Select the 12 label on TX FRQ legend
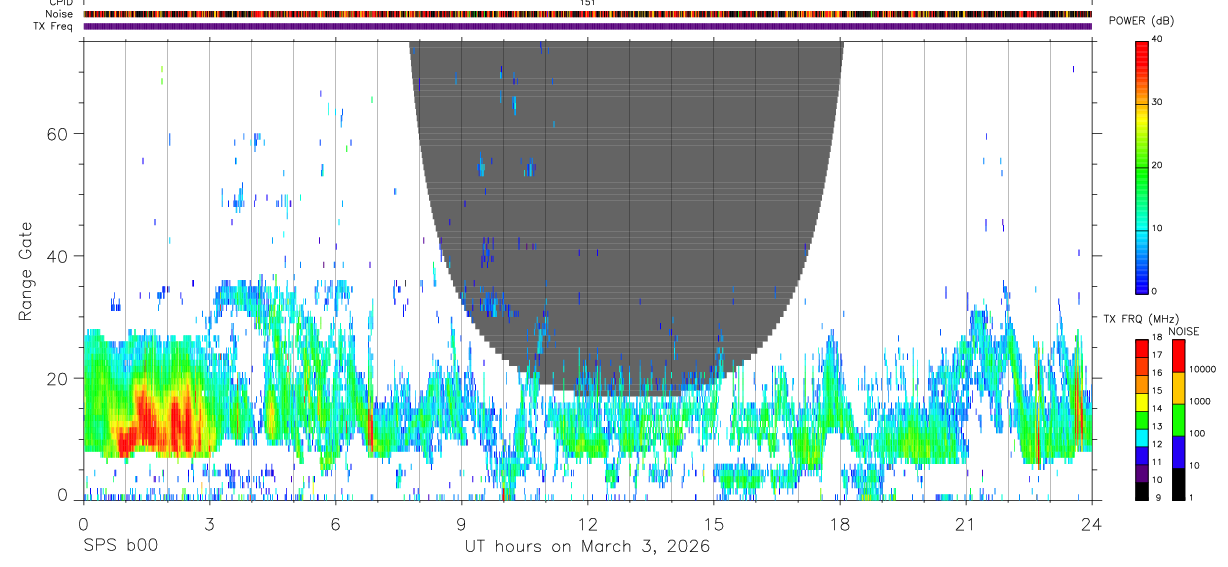The height and width of the screenshot is (567, 1228). pyautogui.click(x=1156, y=444)
